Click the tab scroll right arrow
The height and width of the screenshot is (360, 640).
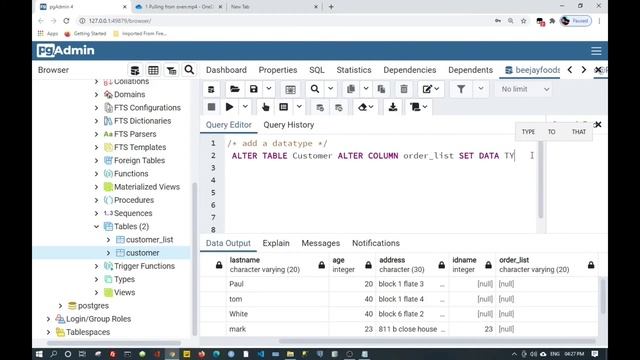click(584, 70)
